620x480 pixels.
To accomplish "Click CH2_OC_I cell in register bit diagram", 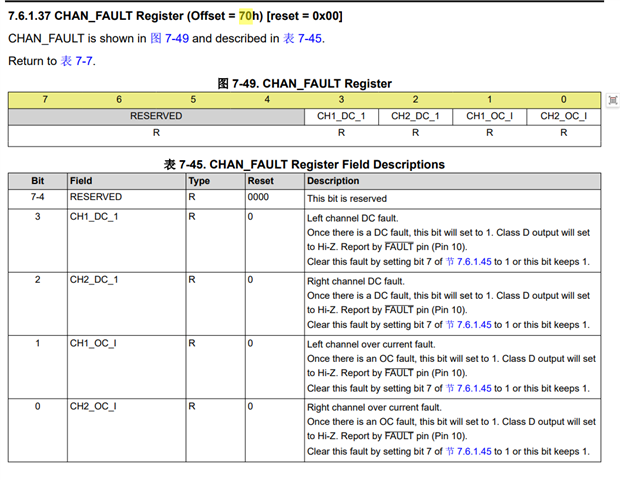I will pos(564,116).
